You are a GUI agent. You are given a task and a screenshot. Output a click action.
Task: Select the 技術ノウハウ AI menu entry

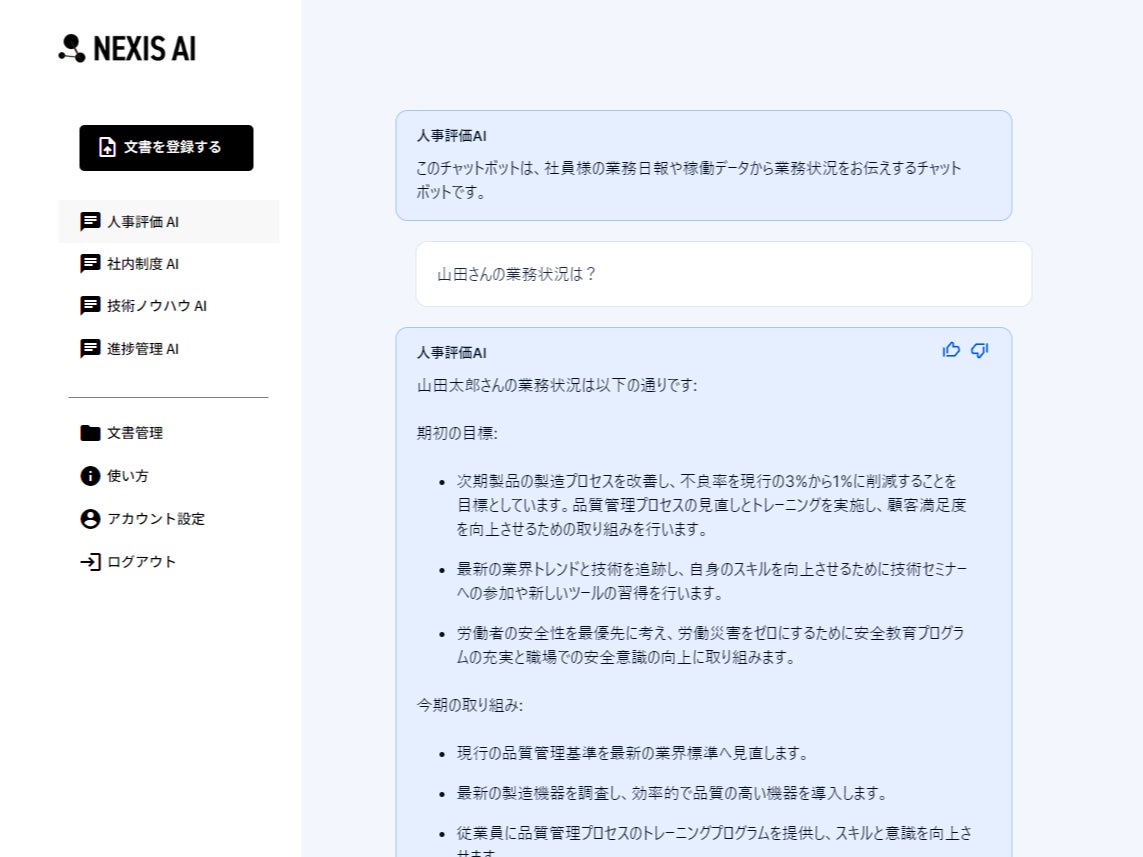coord(168,306)
